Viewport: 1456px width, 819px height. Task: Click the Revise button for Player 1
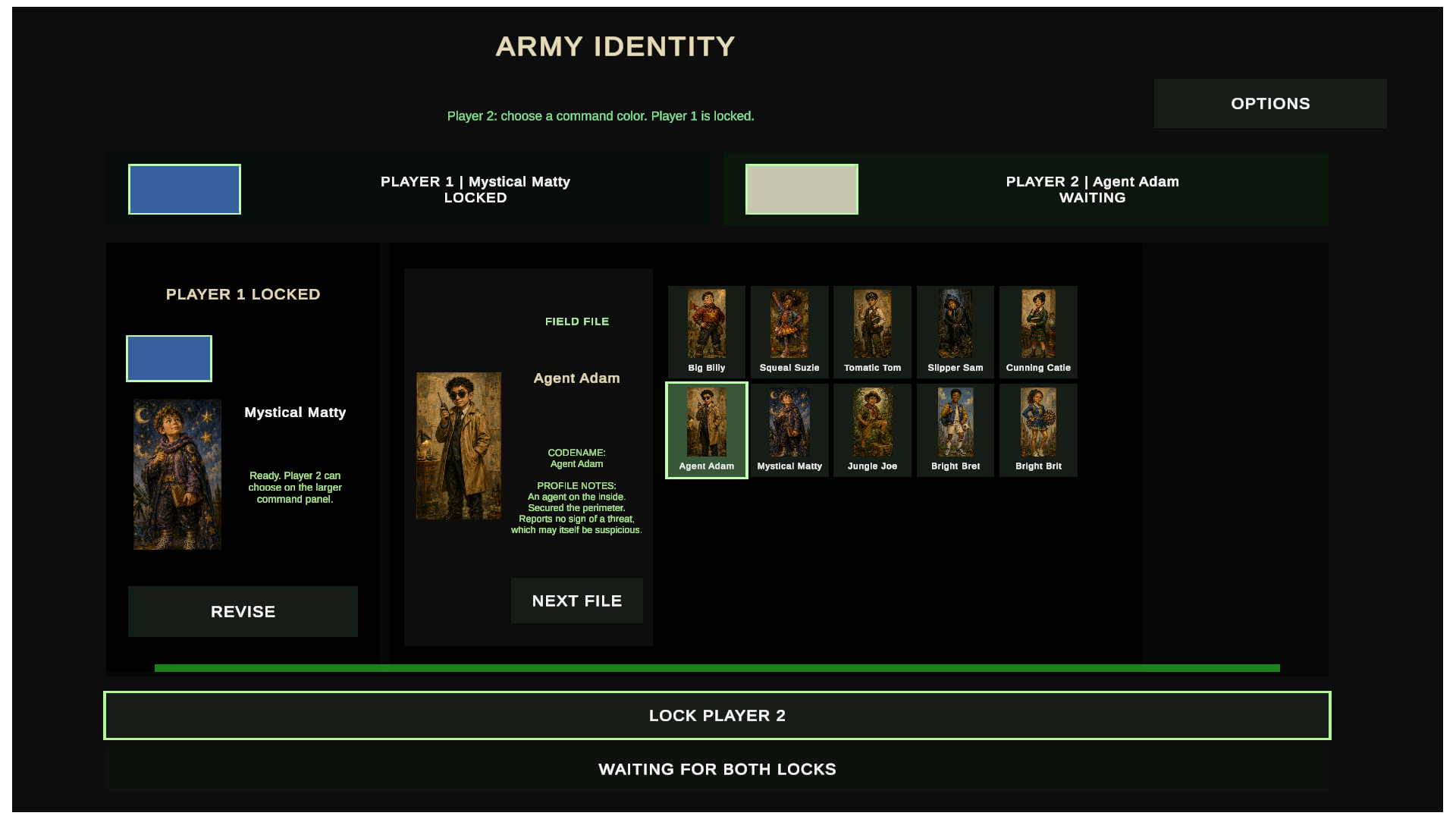point(243,611)
